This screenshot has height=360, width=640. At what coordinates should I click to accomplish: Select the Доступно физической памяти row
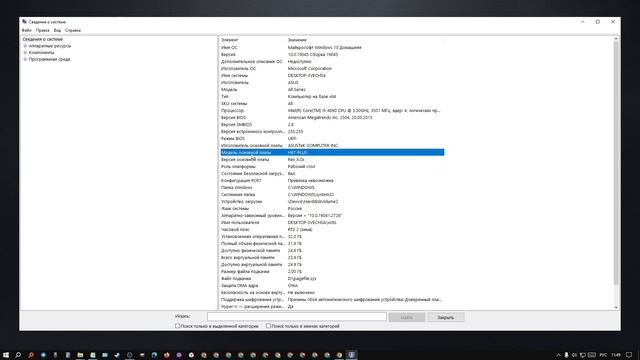tap(332, 251)
